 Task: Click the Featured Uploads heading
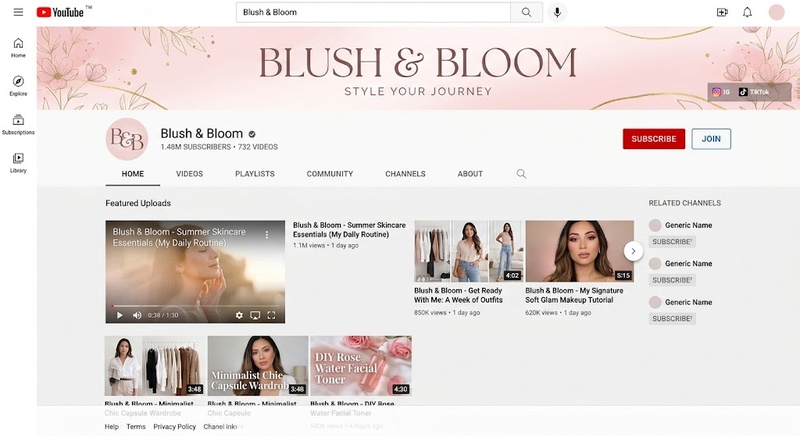(138, 203)
